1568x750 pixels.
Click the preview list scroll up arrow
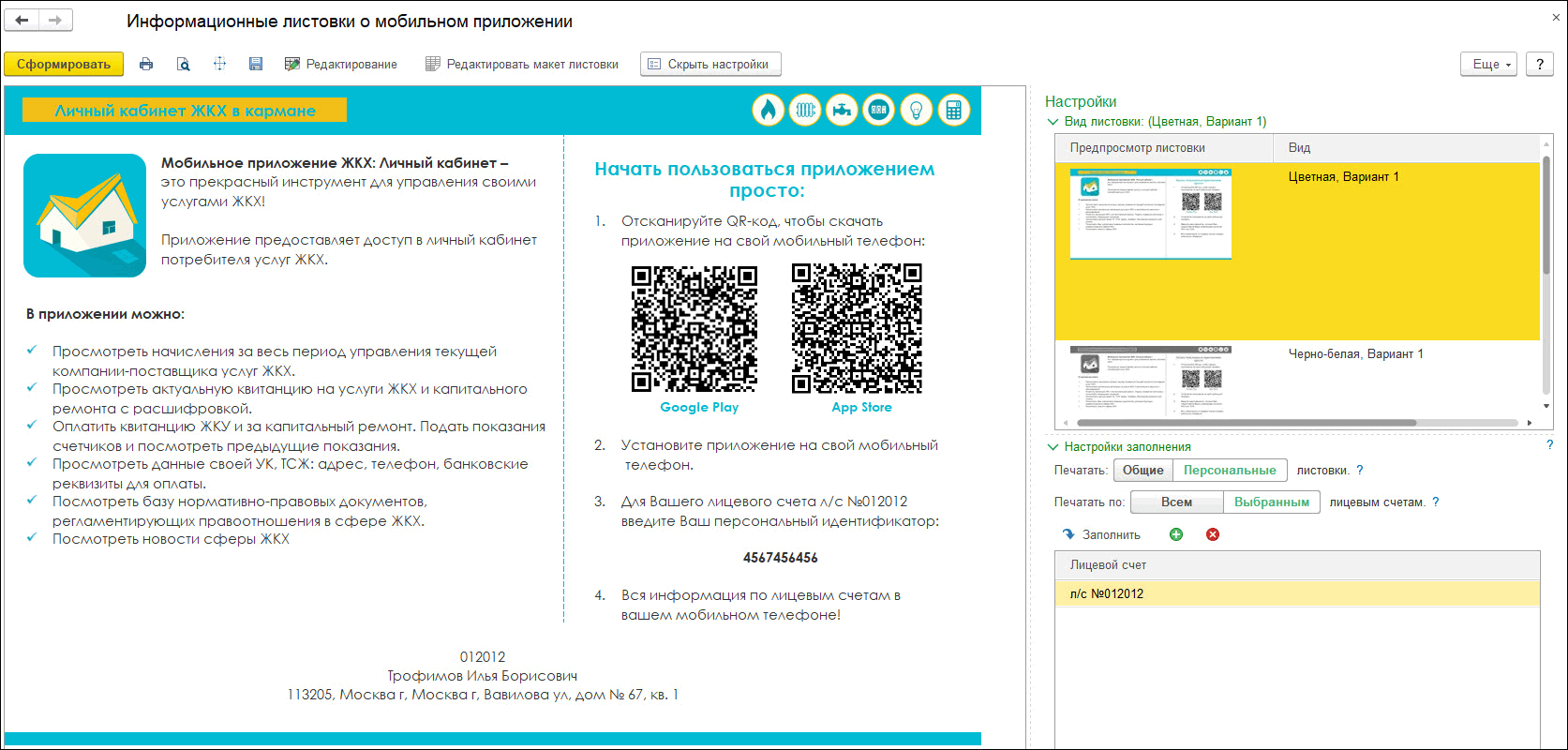pos(1546,146)
